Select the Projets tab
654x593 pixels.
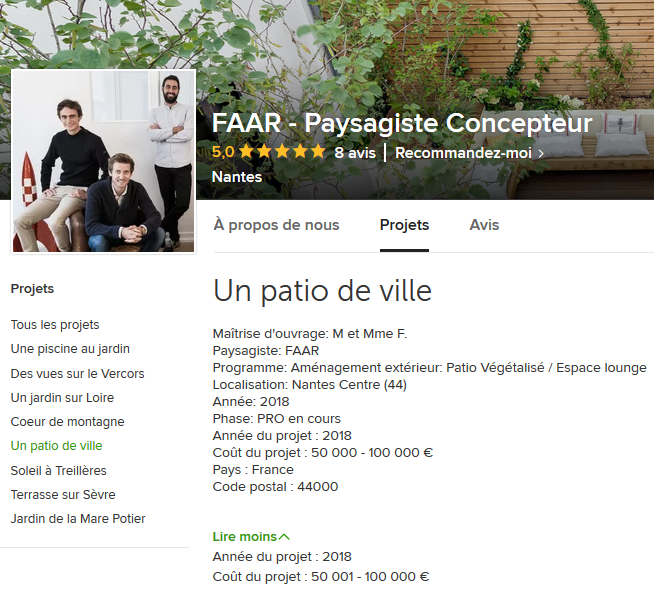[404, 225]
